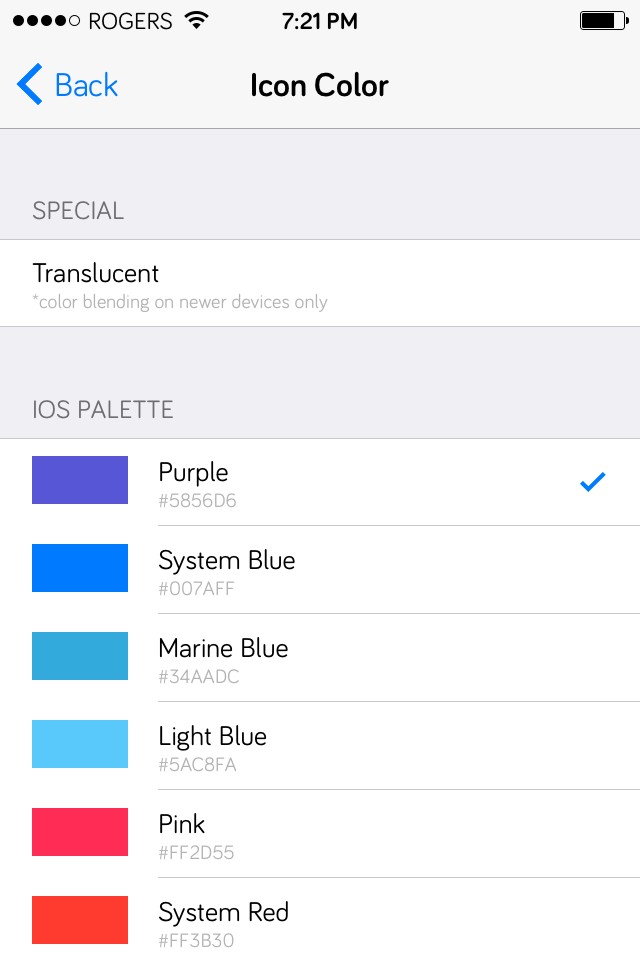Tap the blue checkmark beside Purple
The image size is (640, 960).
point(593,482)
